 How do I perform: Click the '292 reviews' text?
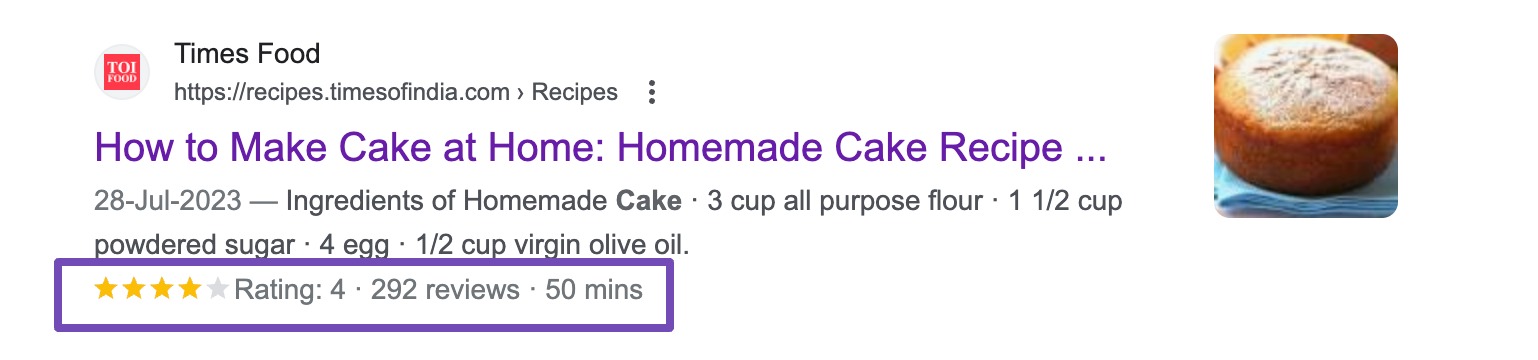click(x=445, y=290)
